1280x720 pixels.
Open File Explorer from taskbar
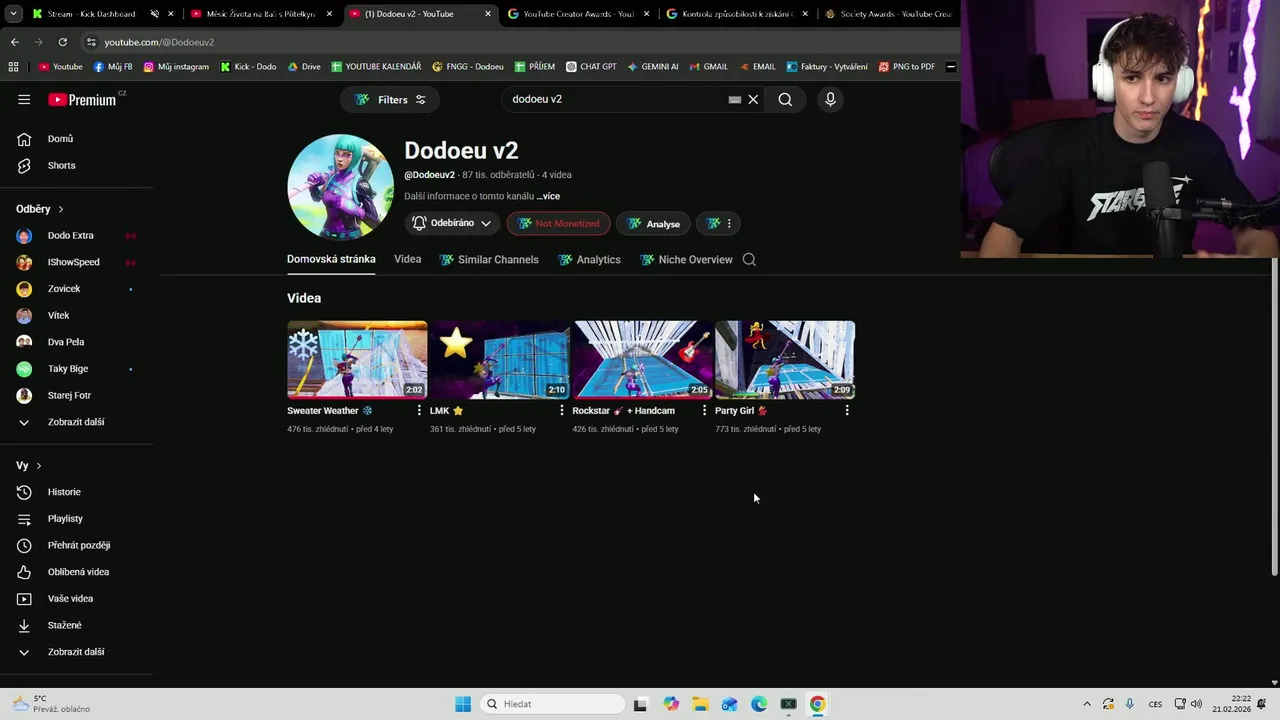coord(700,704)
